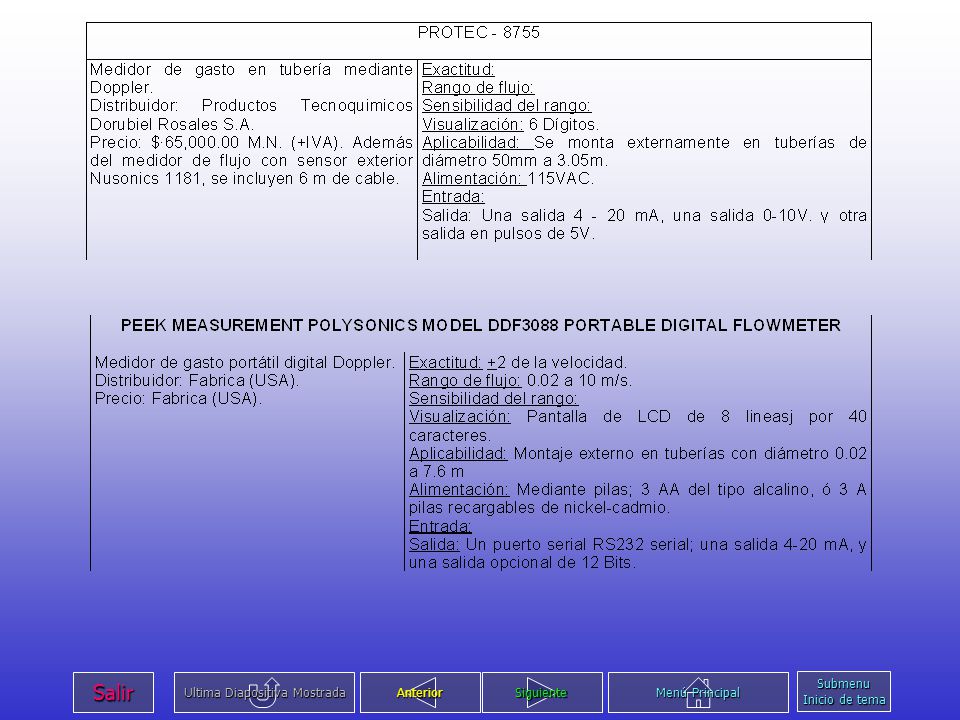Image resolution: width=960 pixels, height=720 pixels.
Task: Click "Sensibilidad del rango:" in the PROTEC table
Action: (506, 105)
